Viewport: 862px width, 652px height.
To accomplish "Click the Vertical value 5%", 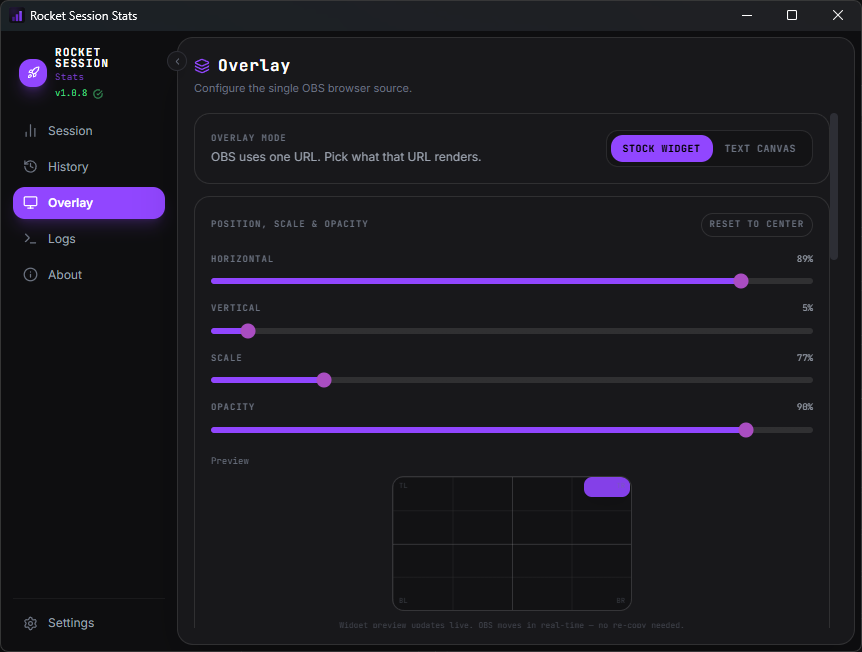I will click(x=807, y=308).
